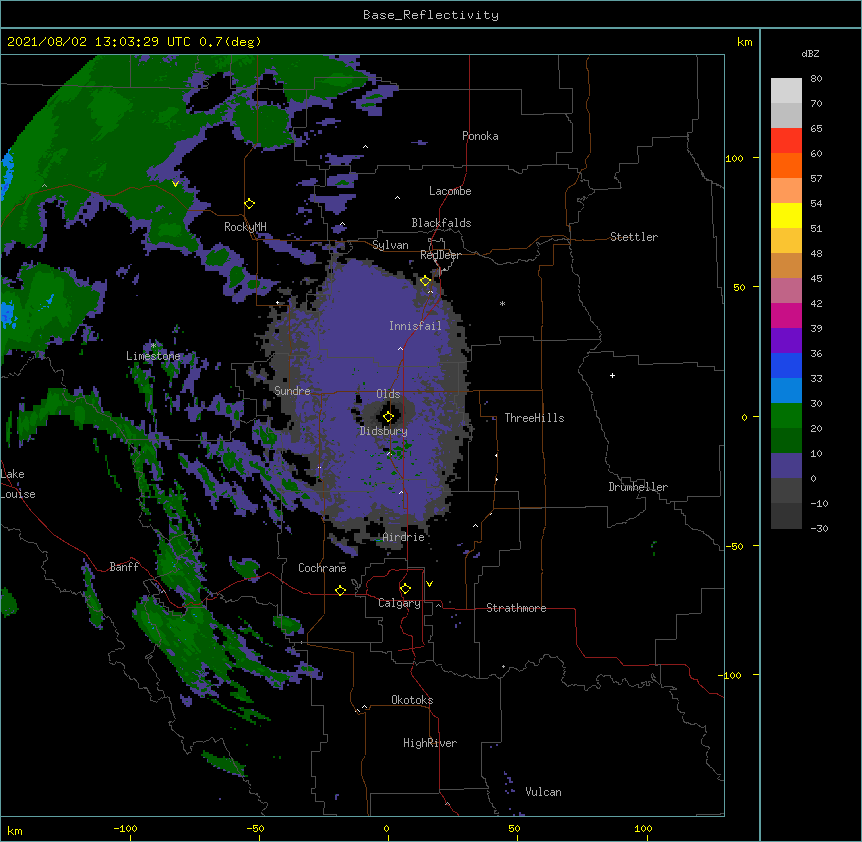Click the Airdrie city label
The image size is (862, 842).
point(404,537)
